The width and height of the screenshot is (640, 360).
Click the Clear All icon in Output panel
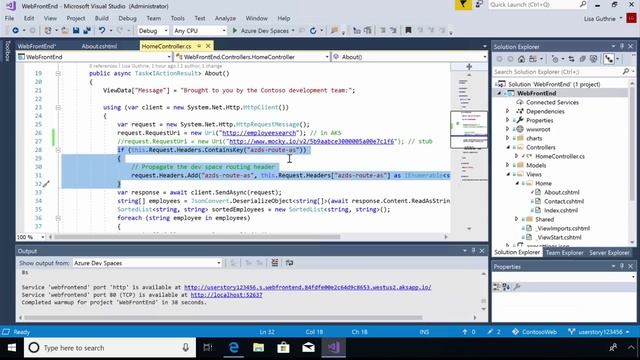275,263
